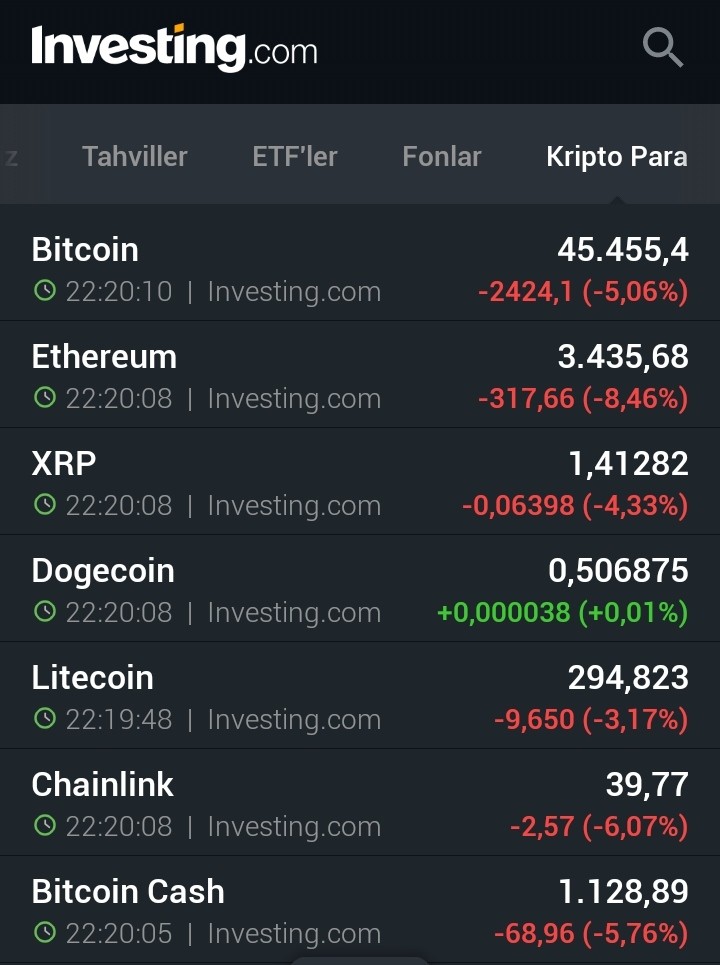
Task: Switch to the ETF'ler tab
Action: click(295, 156)
